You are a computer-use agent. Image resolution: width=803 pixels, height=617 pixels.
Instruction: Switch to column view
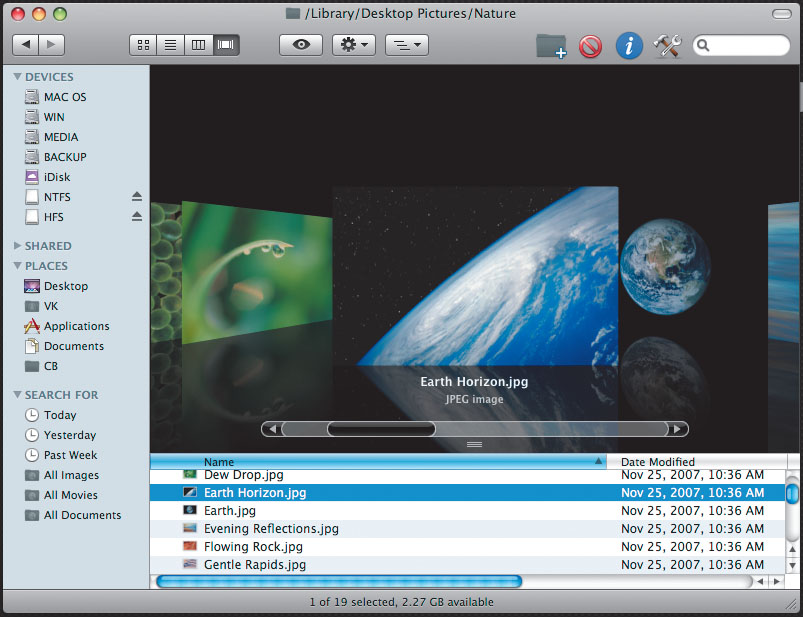(x=198, y=45)
